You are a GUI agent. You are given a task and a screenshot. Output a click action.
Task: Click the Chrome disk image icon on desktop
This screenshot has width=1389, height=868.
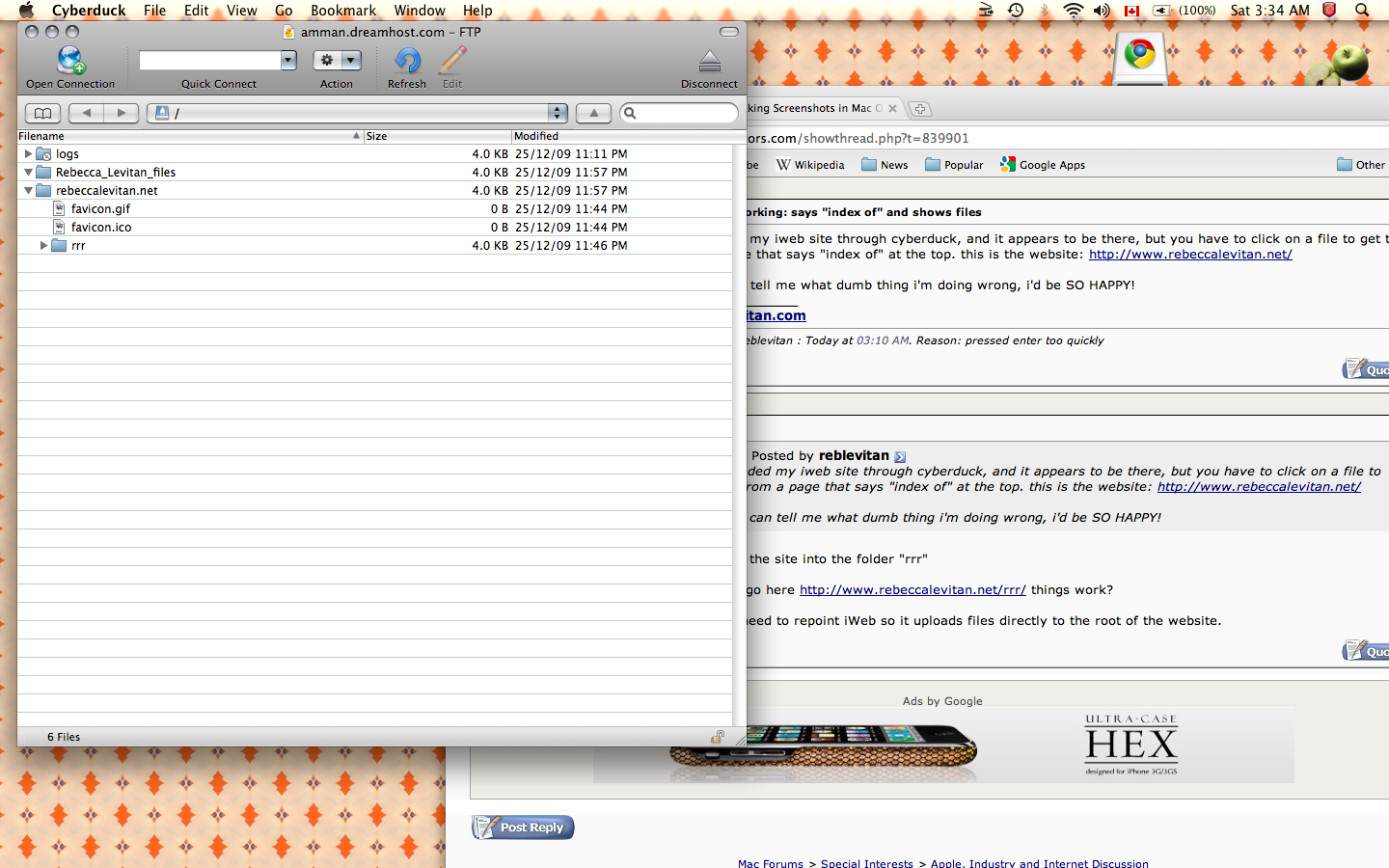[x=1140, y=58]
